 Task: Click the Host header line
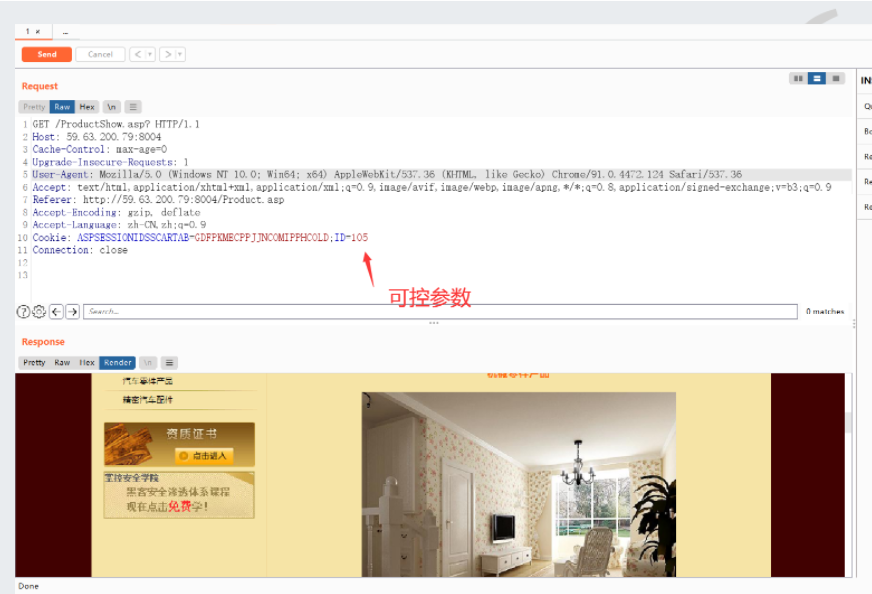97,137
